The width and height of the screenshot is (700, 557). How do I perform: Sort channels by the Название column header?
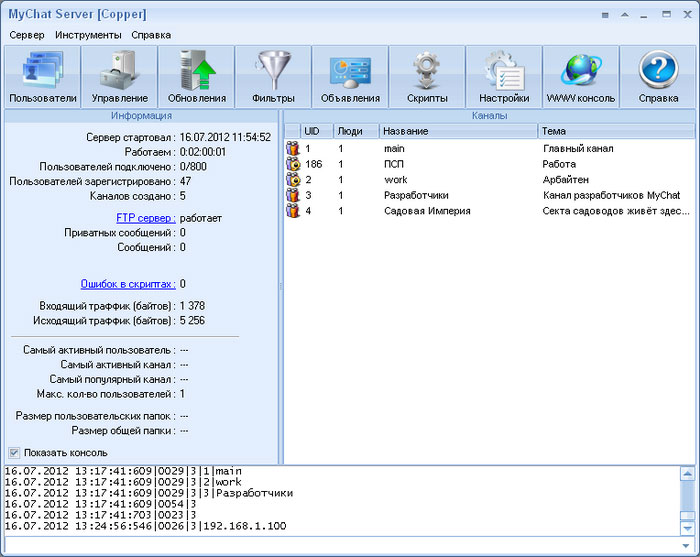(458, 131)
